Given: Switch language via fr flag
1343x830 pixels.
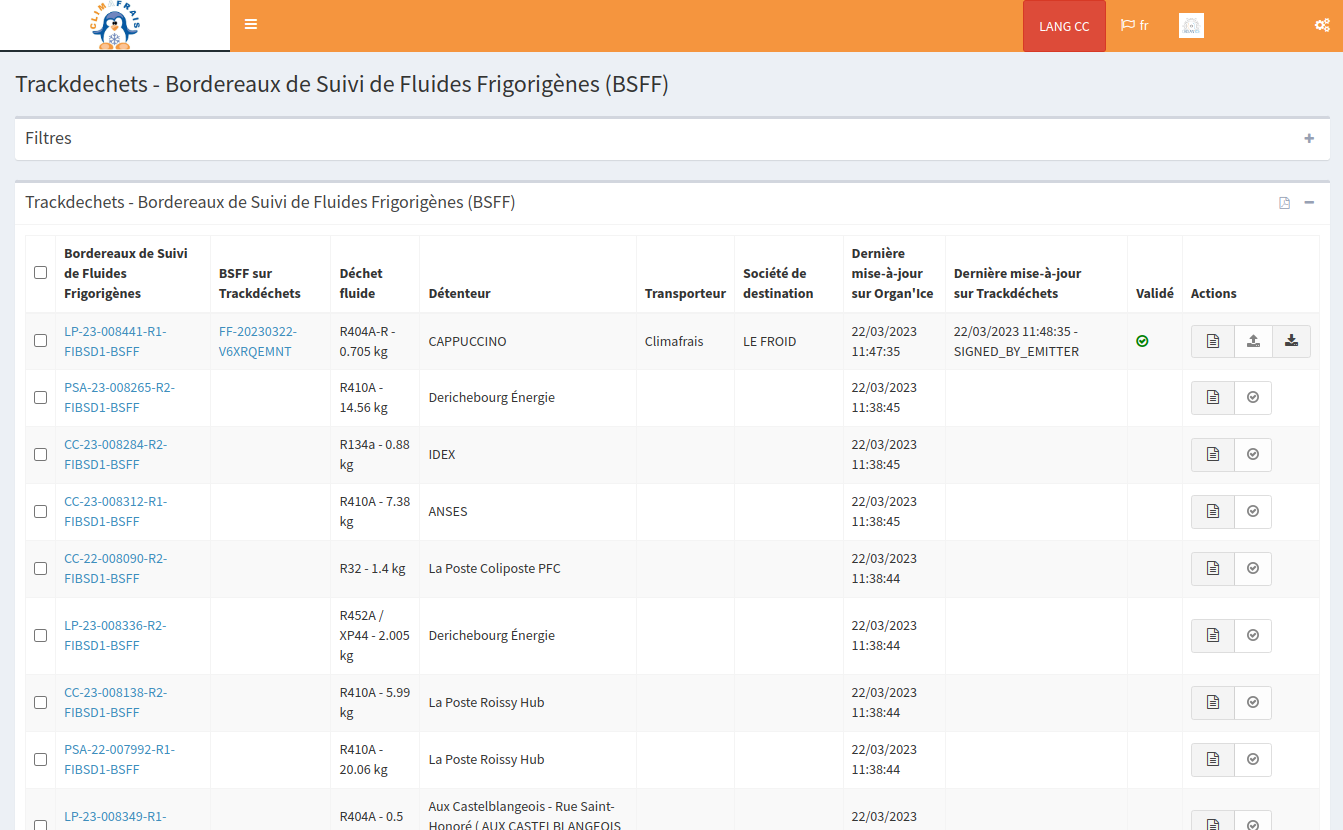Looking at the screenshot, I should click(x=1135, y=26).
